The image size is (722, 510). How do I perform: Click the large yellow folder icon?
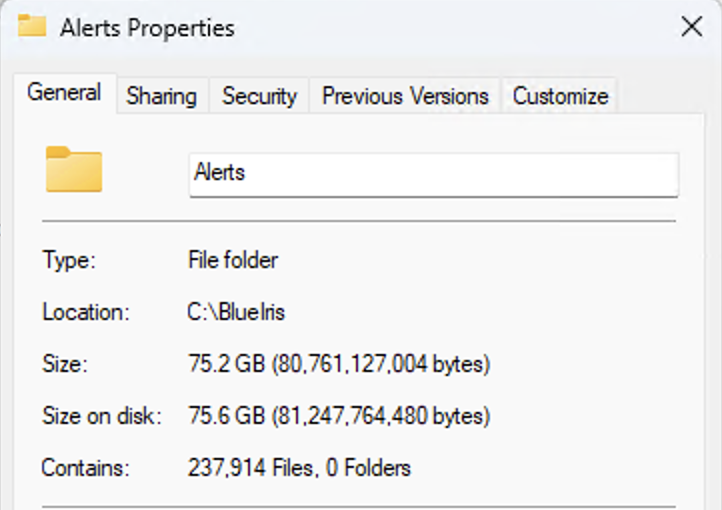pos(74,170)
